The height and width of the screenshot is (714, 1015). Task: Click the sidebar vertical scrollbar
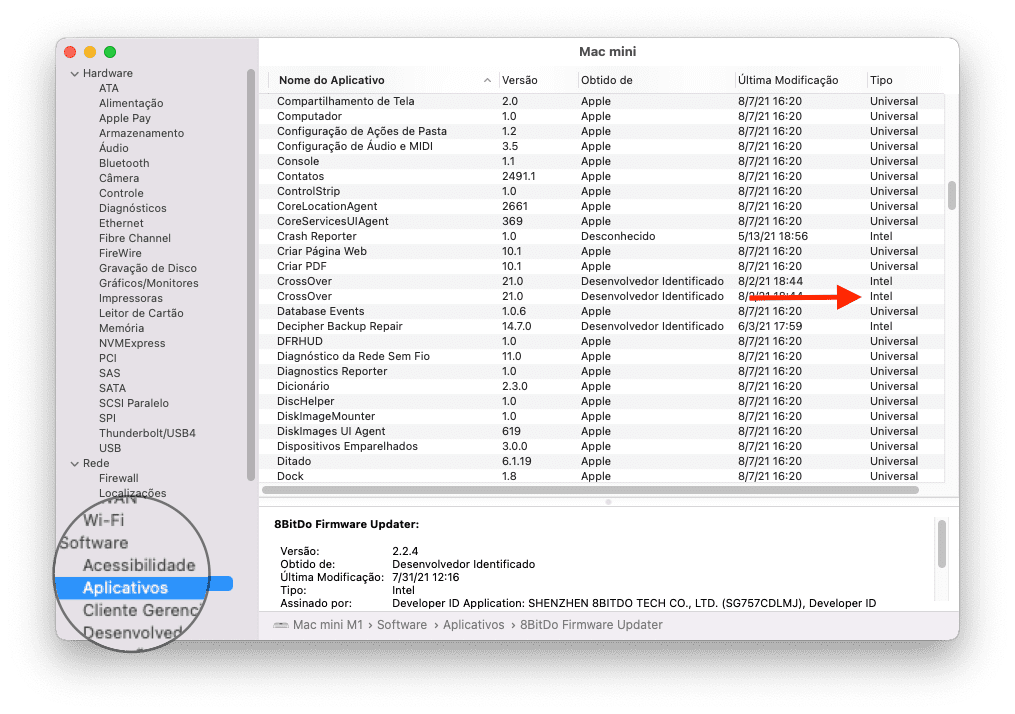pyautogui.click(x=251, y=275)
